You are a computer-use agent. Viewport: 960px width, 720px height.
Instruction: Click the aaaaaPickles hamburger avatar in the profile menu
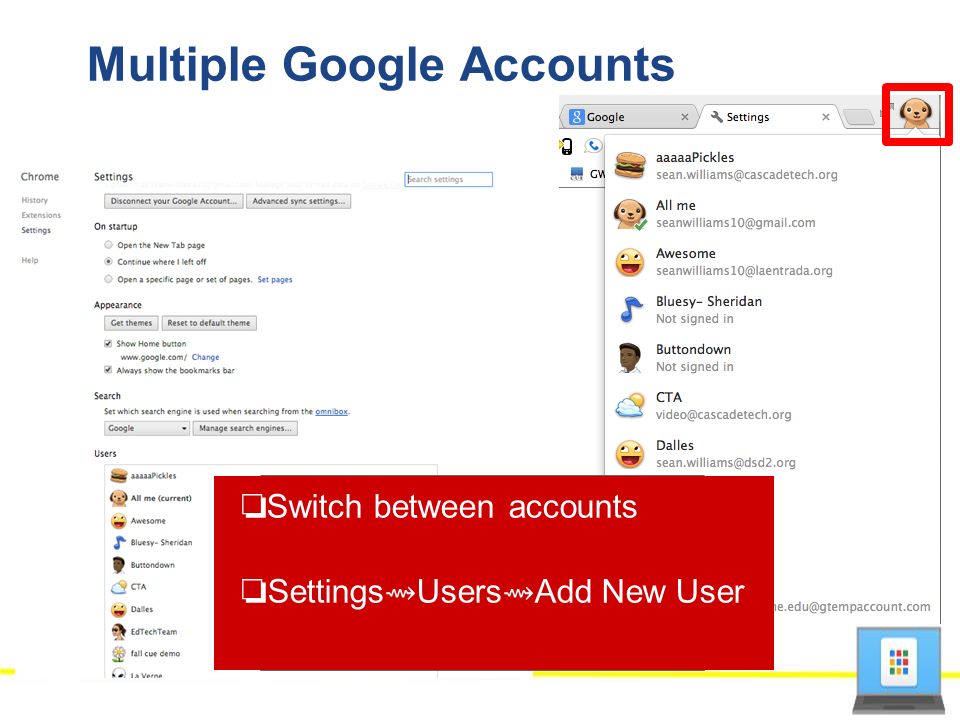(630, 165)
